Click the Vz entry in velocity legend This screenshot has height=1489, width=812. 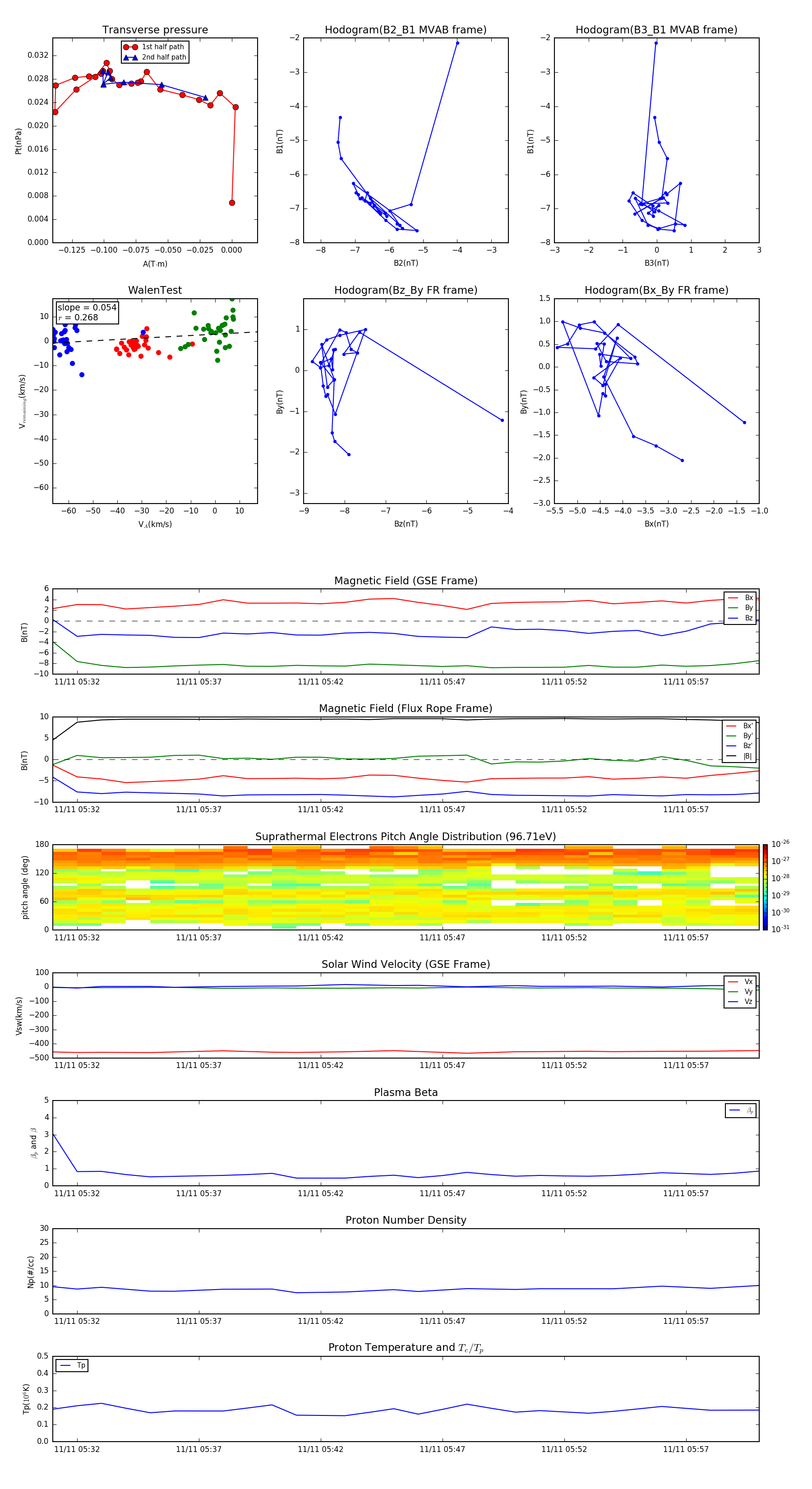pyautogui.click(x=740, y=1002)
